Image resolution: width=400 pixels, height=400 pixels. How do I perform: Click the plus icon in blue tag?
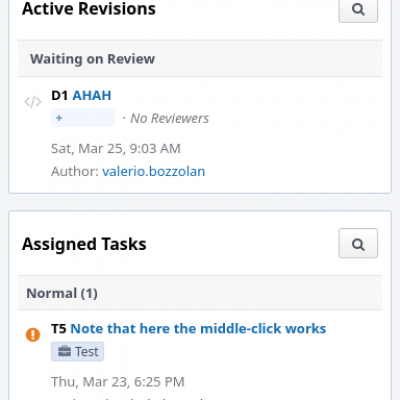(x=59, y=118)
